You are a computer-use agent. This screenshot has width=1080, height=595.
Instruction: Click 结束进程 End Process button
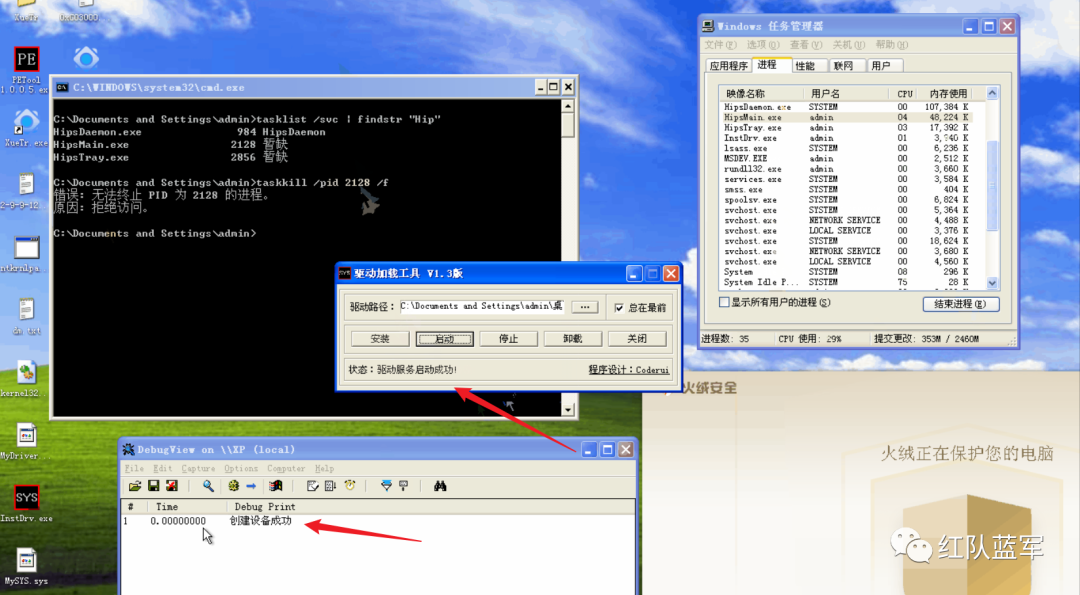tap(960, 304)
